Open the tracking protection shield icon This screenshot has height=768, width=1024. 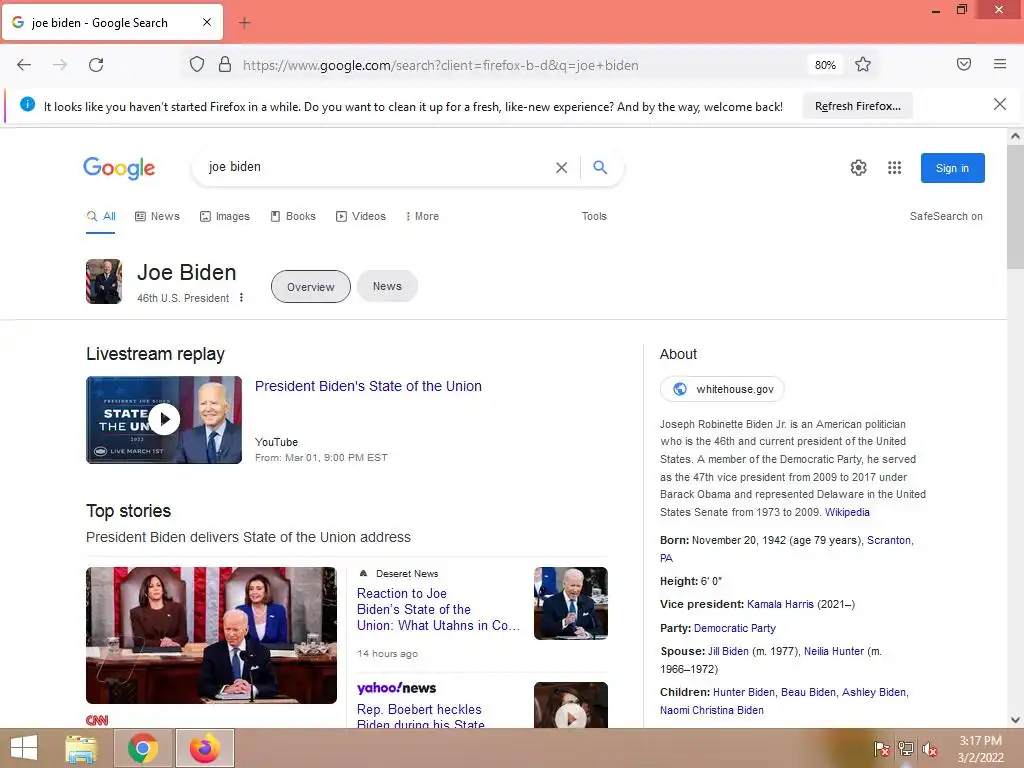pyautogui.click(x=197, y=65)
